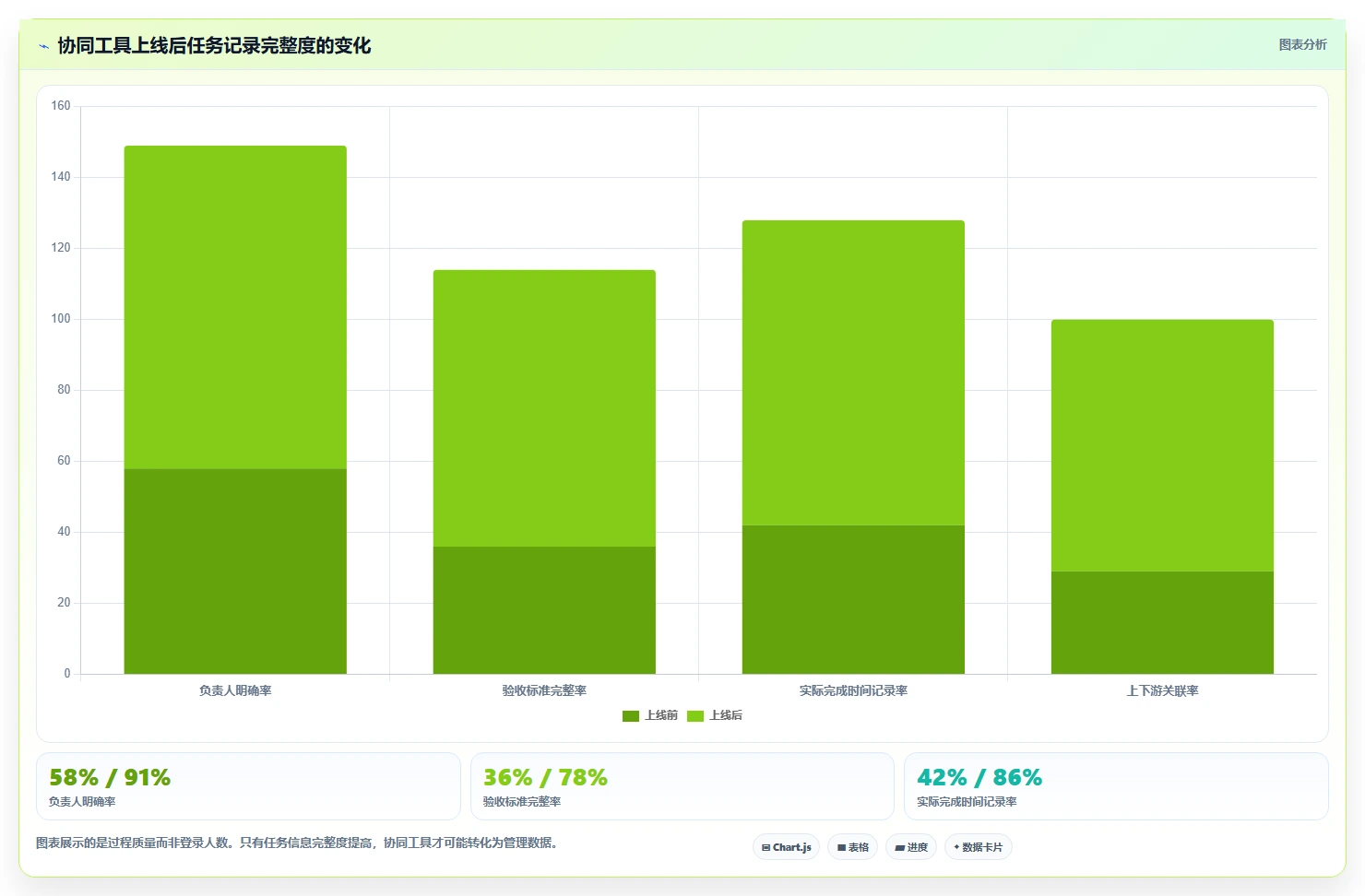This screenshot has width=1365, height=896.
Task: Select the 表格 tag chip
Action: pyautogui.click(x=852, y=847)
